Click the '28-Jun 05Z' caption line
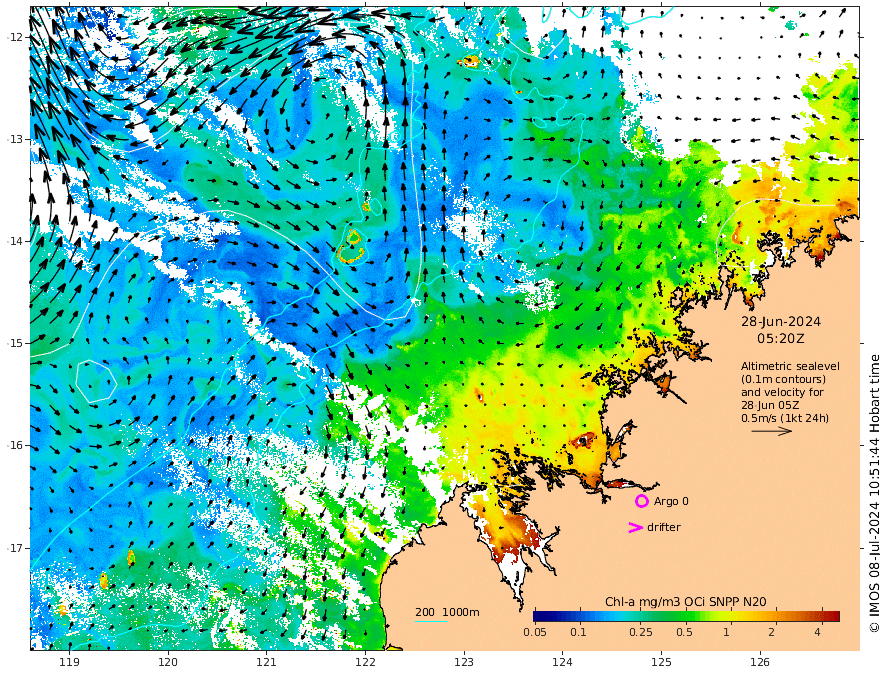This screenshot has height=680, width=880. point(770,405)
